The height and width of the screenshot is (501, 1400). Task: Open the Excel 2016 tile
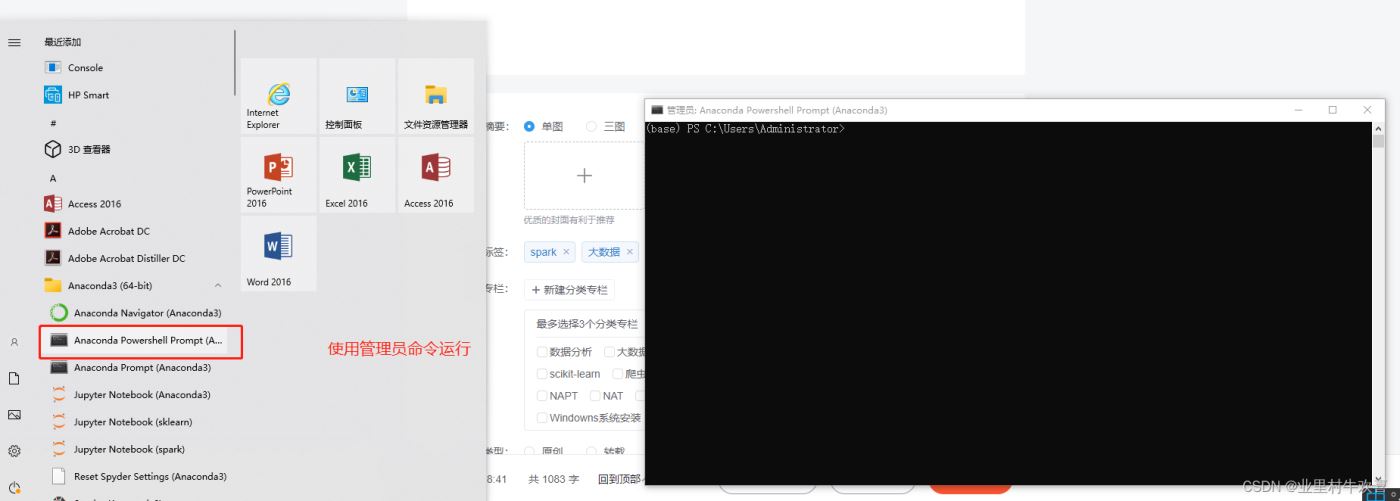(357, 175)
